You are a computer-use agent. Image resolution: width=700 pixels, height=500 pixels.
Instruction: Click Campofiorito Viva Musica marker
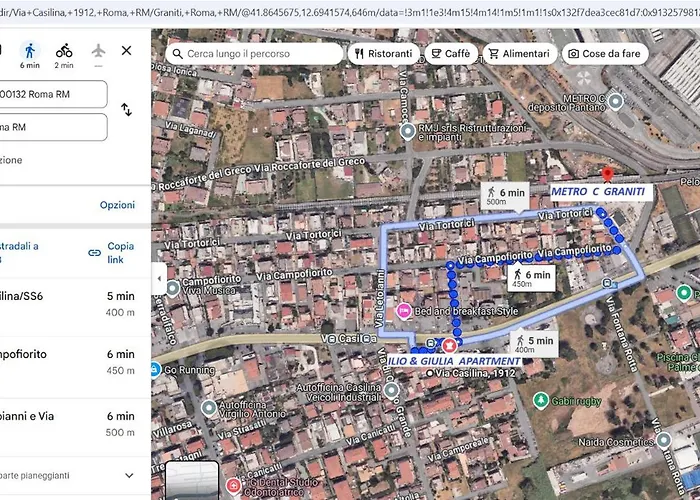click(173, 288)
